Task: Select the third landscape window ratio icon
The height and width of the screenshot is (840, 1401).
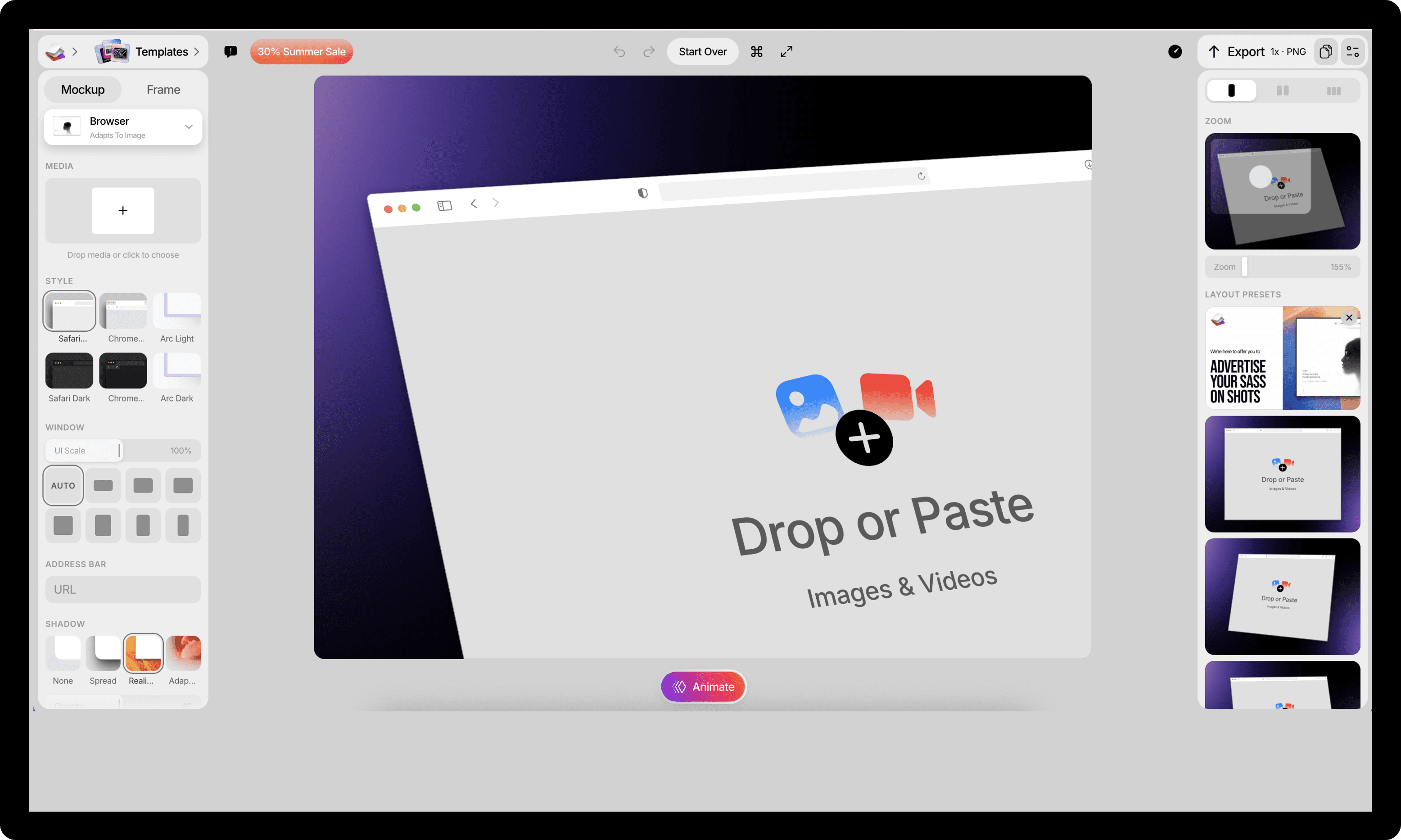Action: click(183, 486)
